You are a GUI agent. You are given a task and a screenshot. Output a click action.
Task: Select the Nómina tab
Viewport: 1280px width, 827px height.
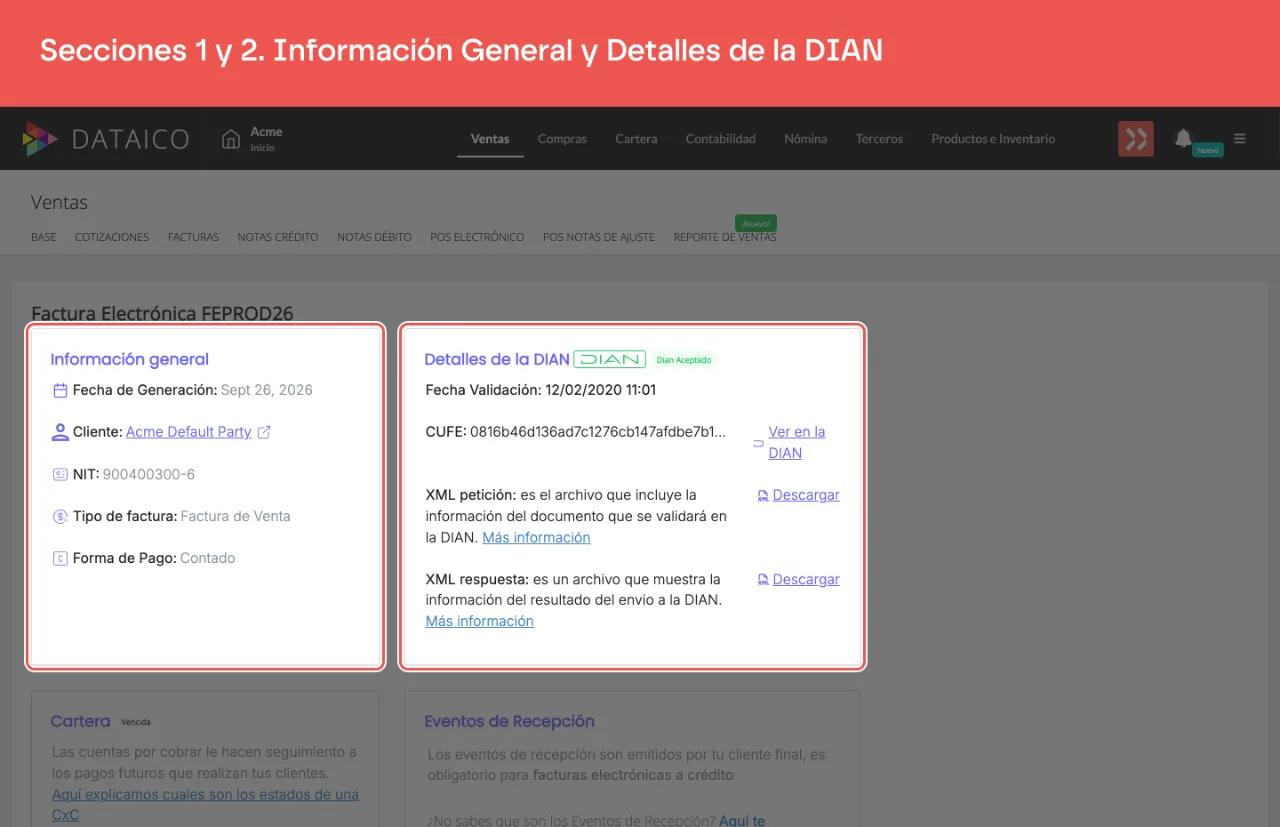pyautogui.click(x=806, y=139)
